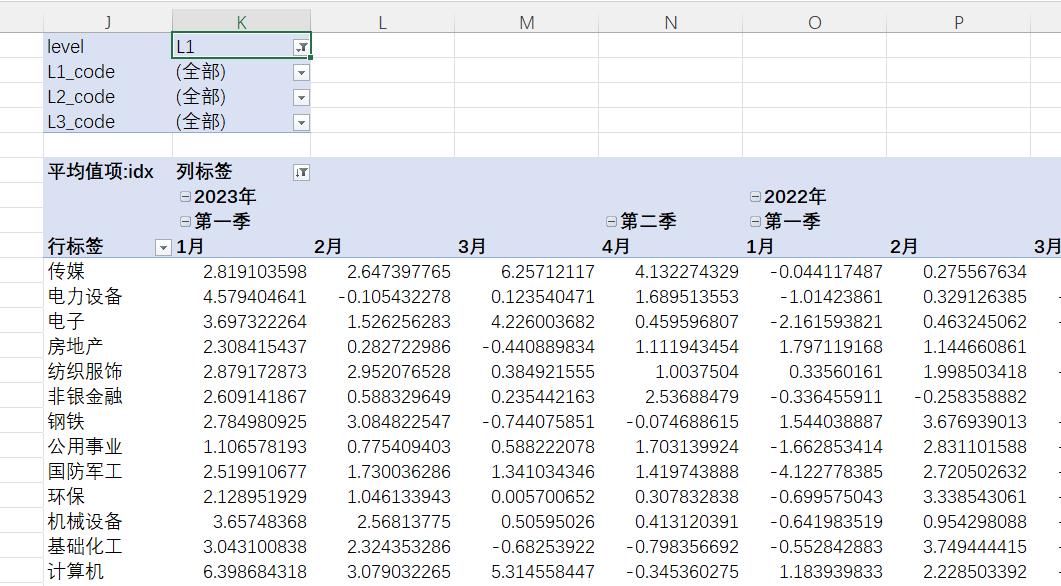Open the level filter dropdown showing L1
Screen dimensions: 1061x586
[x=301, y=47]
